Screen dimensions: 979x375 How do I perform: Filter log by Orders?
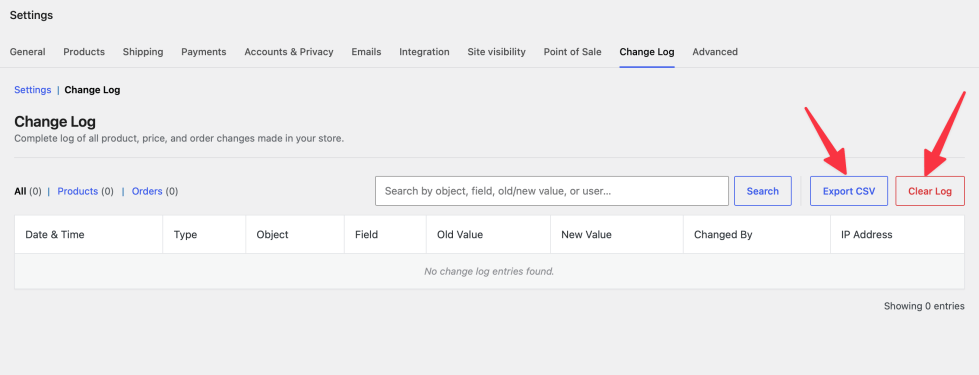click(x=147, y=192)
